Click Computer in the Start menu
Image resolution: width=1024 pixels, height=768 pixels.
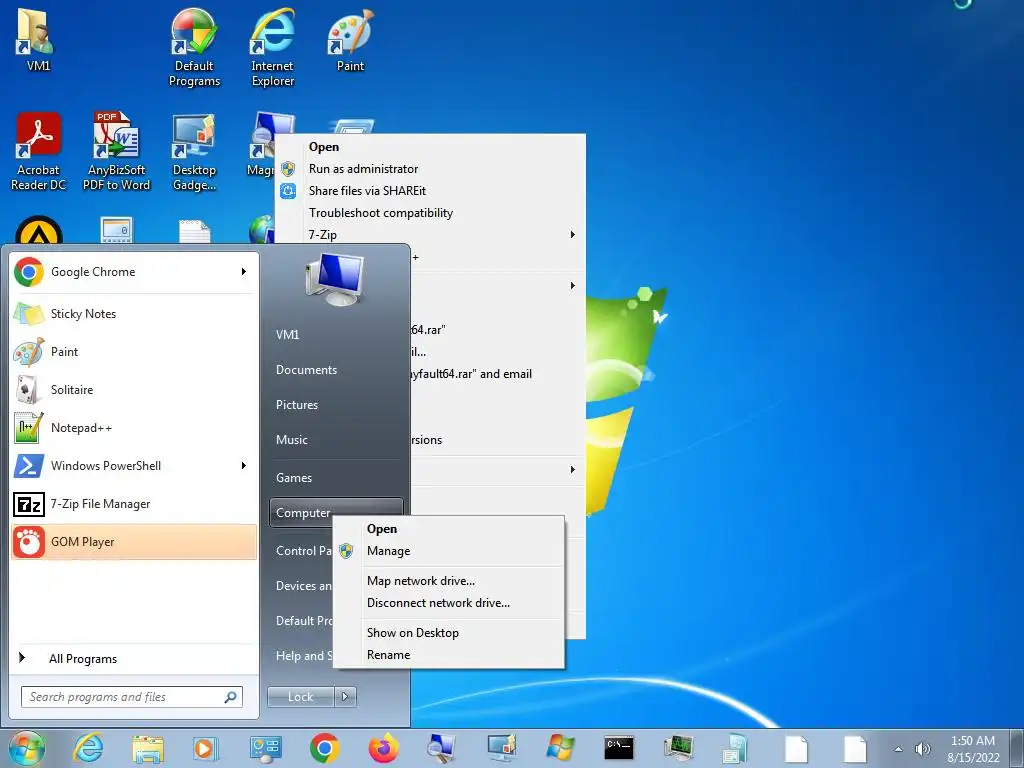pyautogui.click(x=336, y=513)
